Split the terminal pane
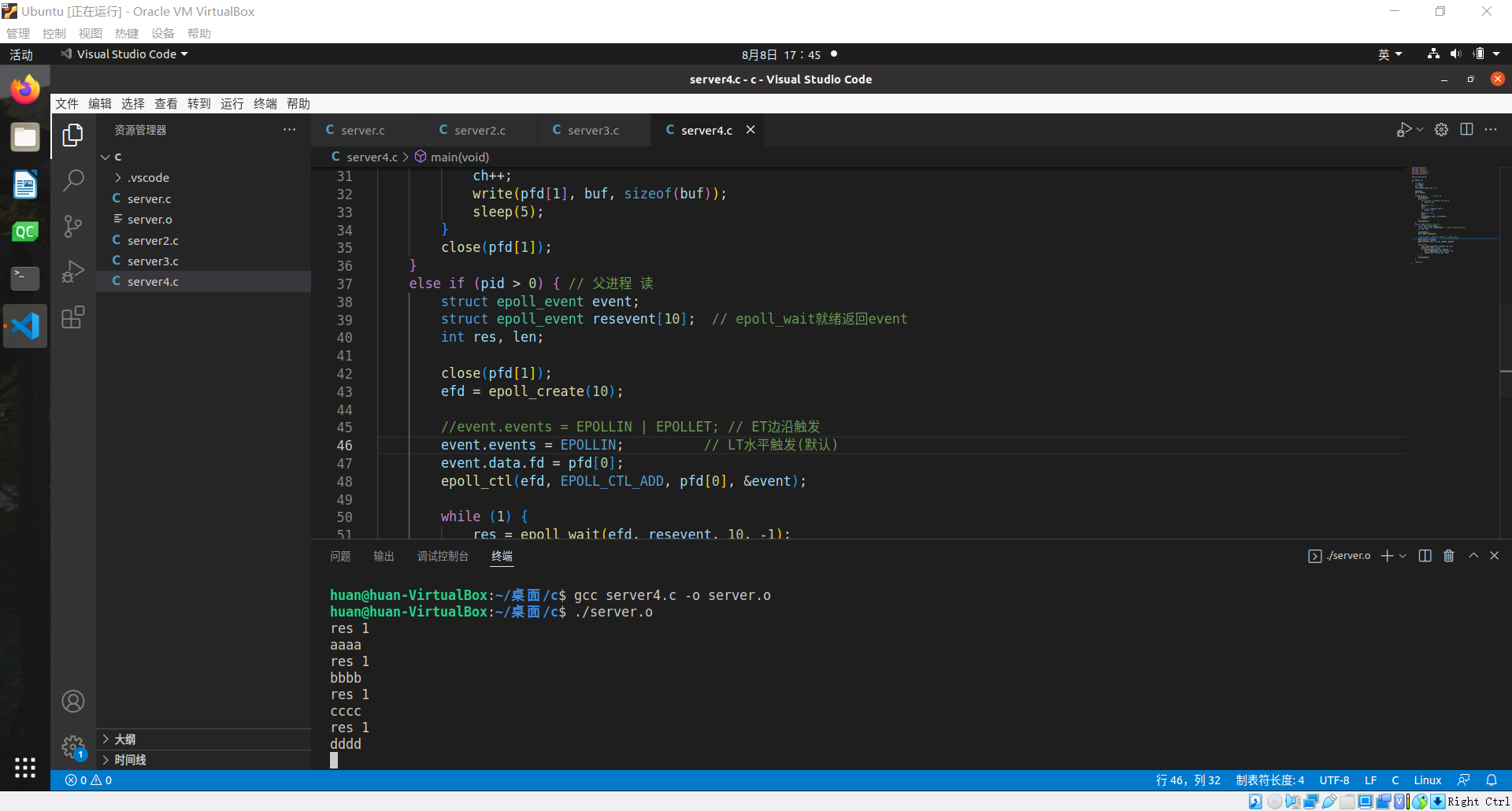 (x=1425, y=556)
